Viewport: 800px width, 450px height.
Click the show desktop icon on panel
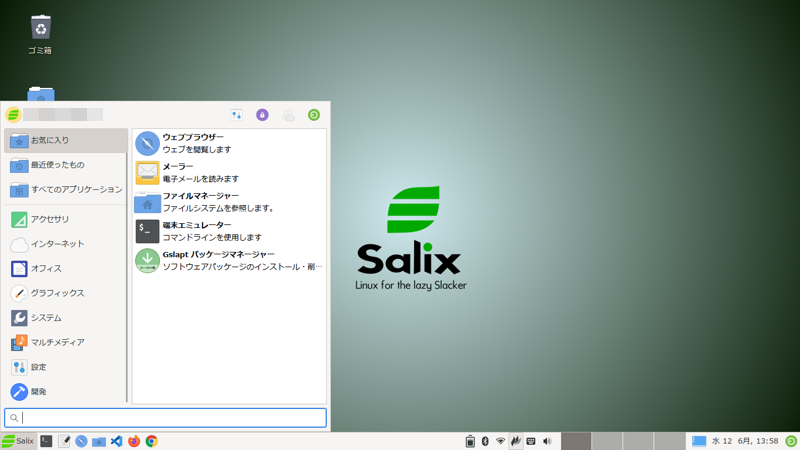tap(698, 441)
